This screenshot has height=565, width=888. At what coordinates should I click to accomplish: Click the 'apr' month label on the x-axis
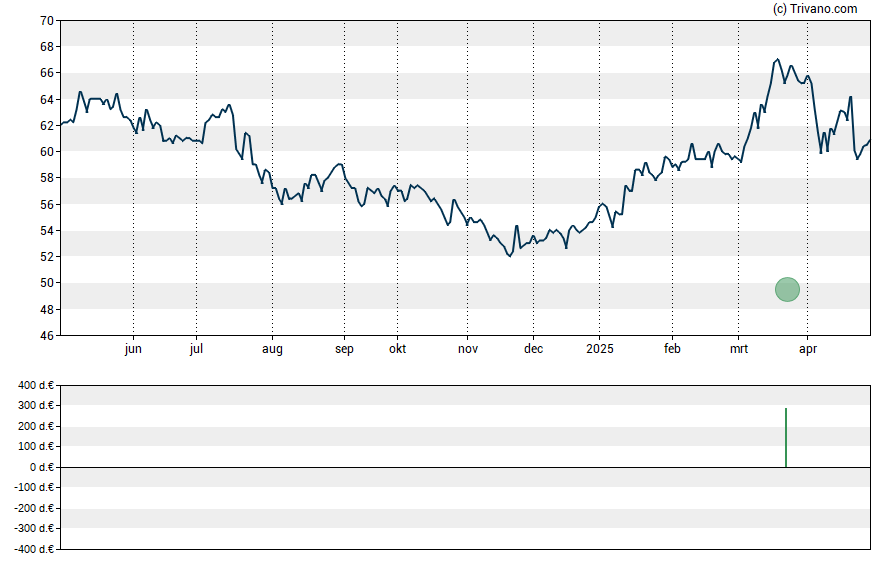click(808, 349)
